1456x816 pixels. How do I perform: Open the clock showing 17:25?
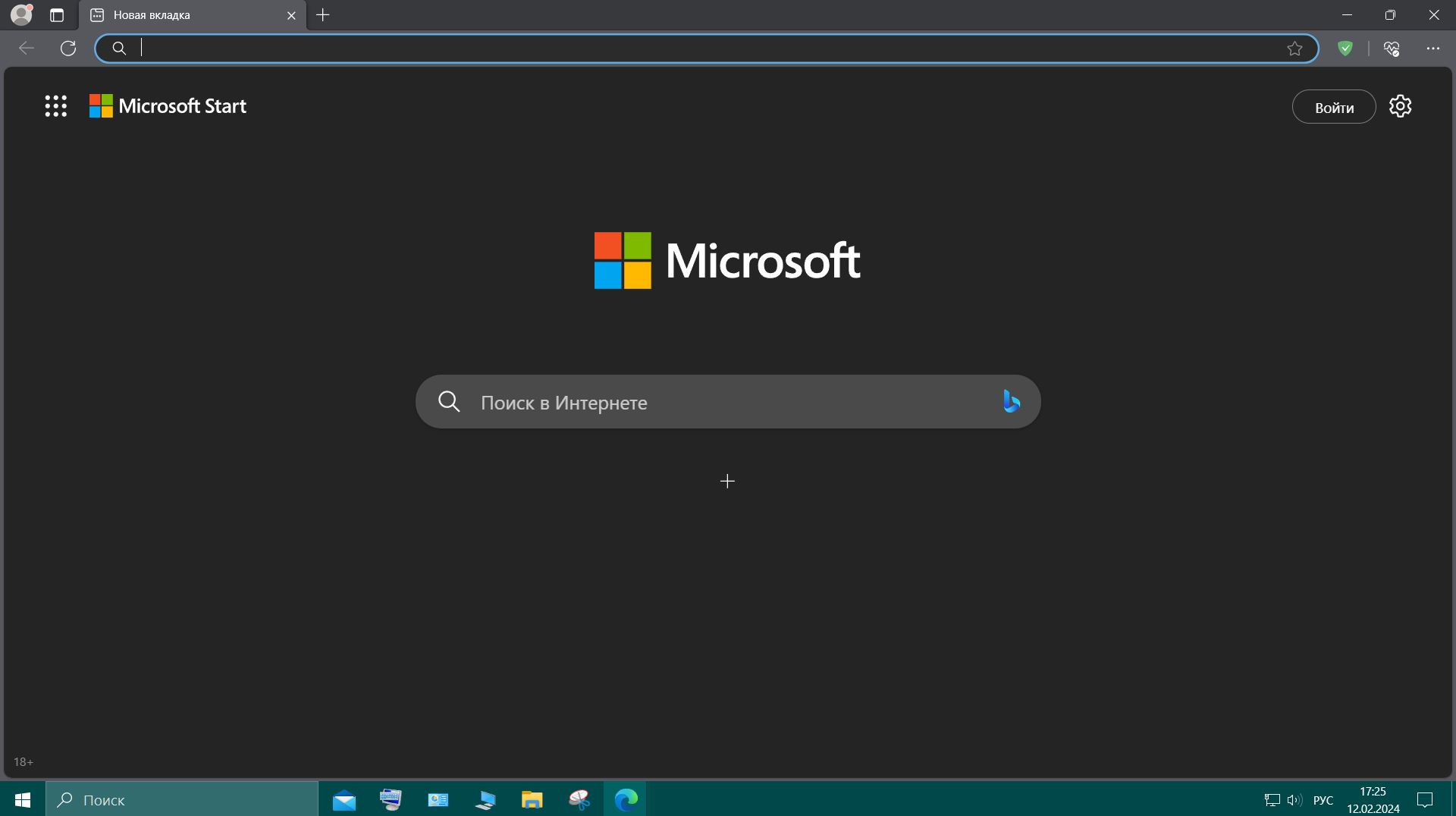tap(1373, 799)
